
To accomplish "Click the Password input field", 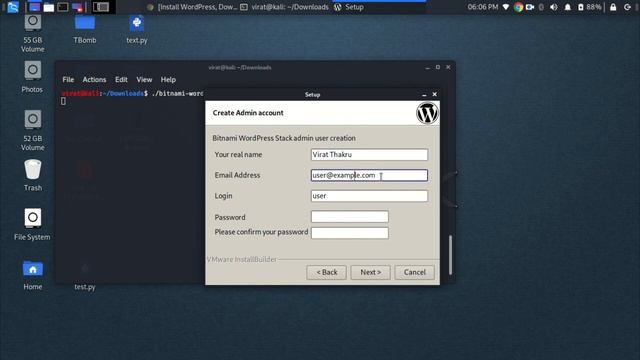I will point(350,217).
